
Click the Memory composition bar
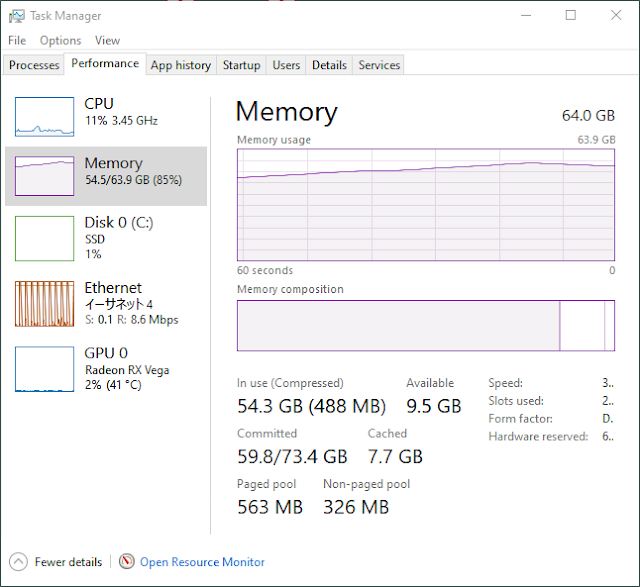coord(426,326)
